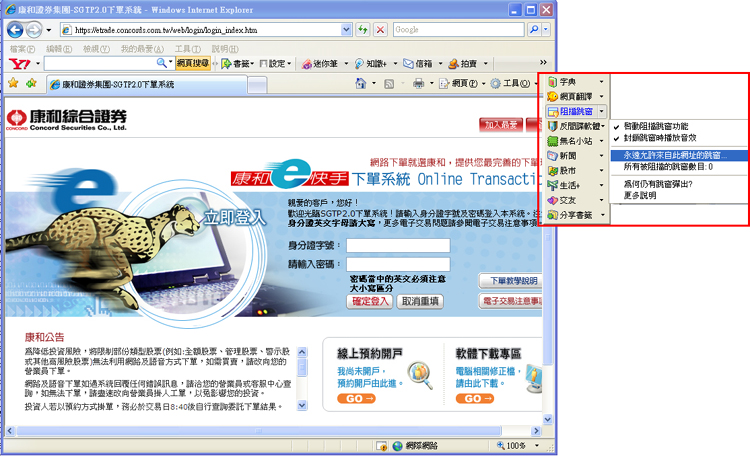The image size is (750, 456).
Task: Click the 取消重填 reset button
Action: pyautogui.click(x=420, y=301)
